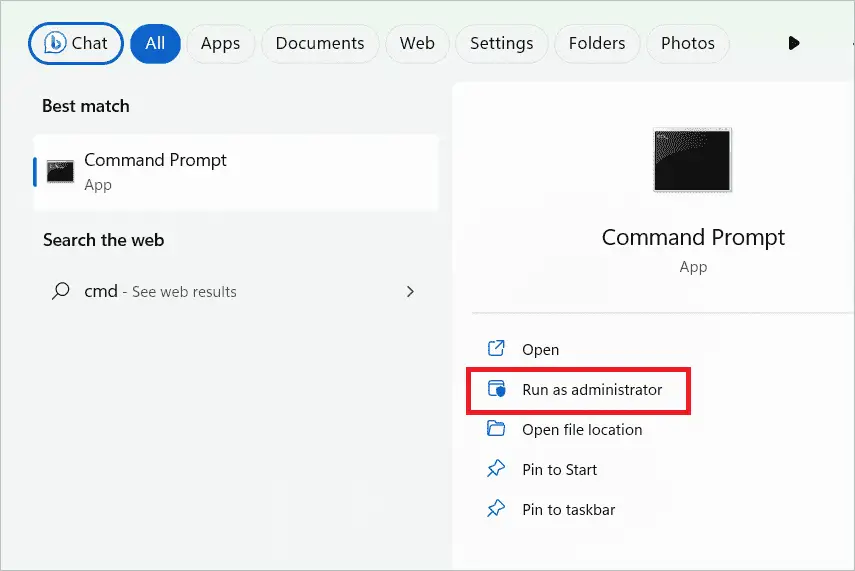Image resolution: width=855 pixels, height=571 pixels.
Task: Click the Search the web heading
Action: [x=104, y=240]
